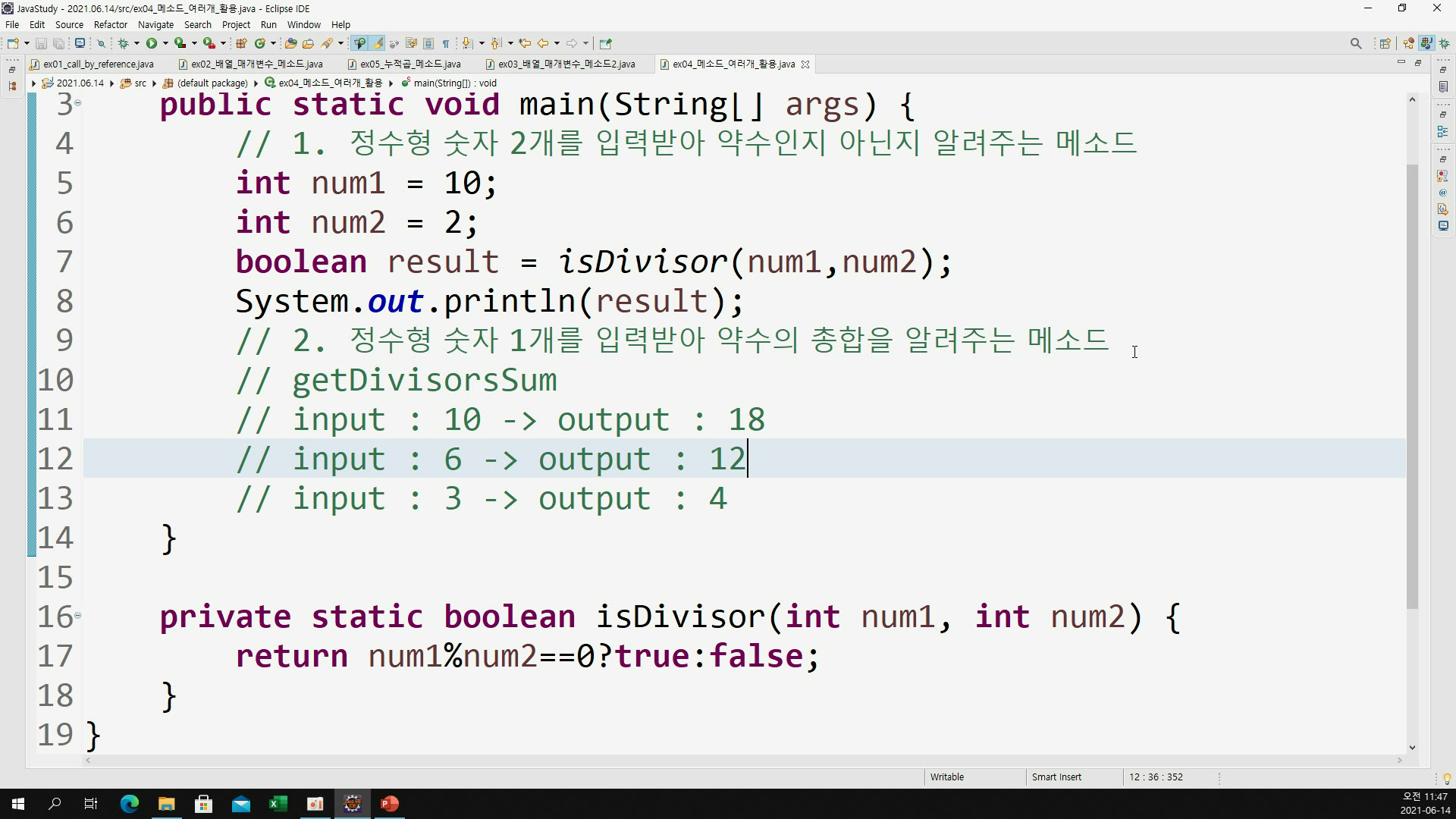Viewport: 1456px width, 819px height.
Task: Click the New Java Package icon
Action: tap(242, 43)
